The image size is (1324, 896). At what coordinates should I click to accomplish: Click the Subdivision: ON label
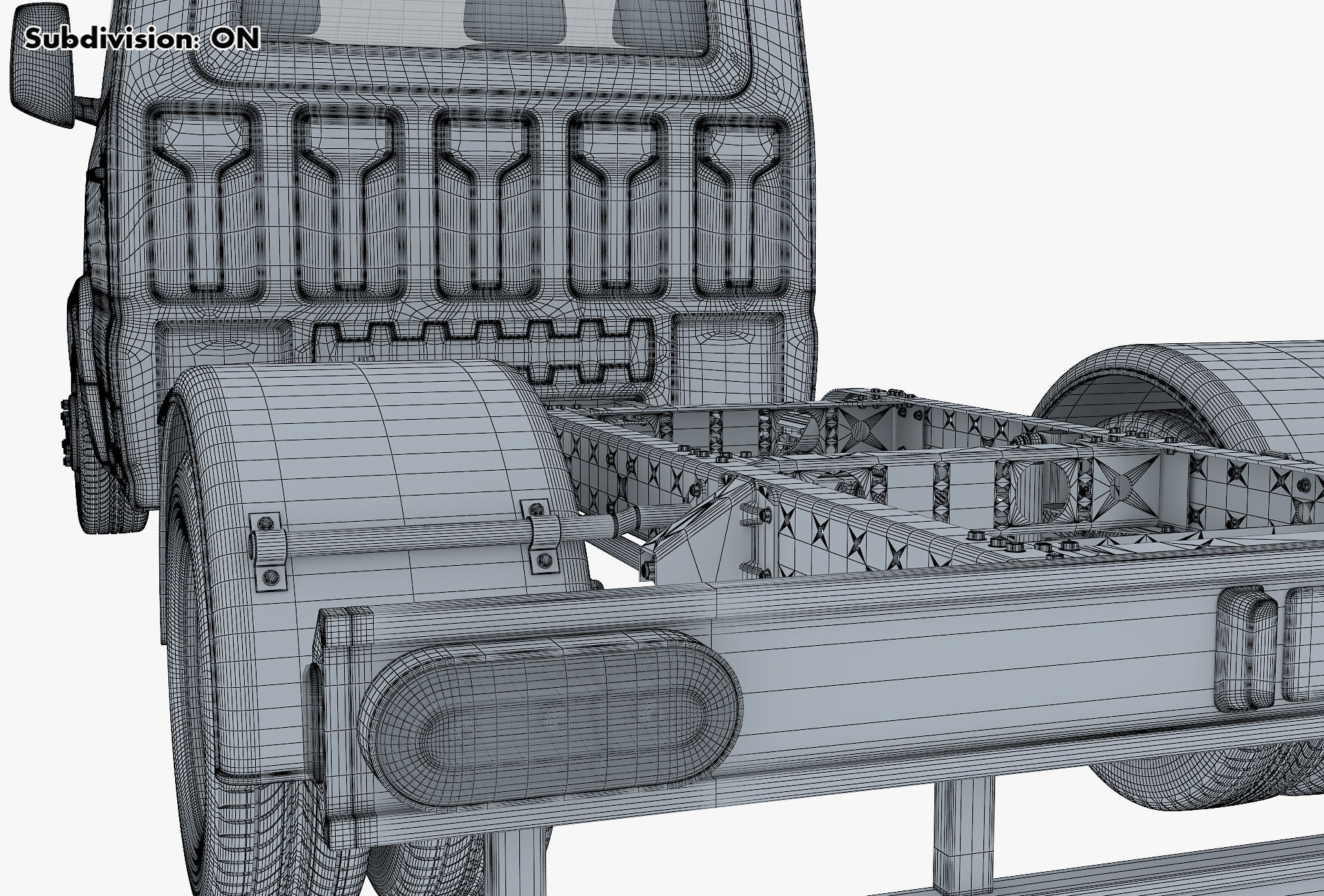click(x=142, y=39)
